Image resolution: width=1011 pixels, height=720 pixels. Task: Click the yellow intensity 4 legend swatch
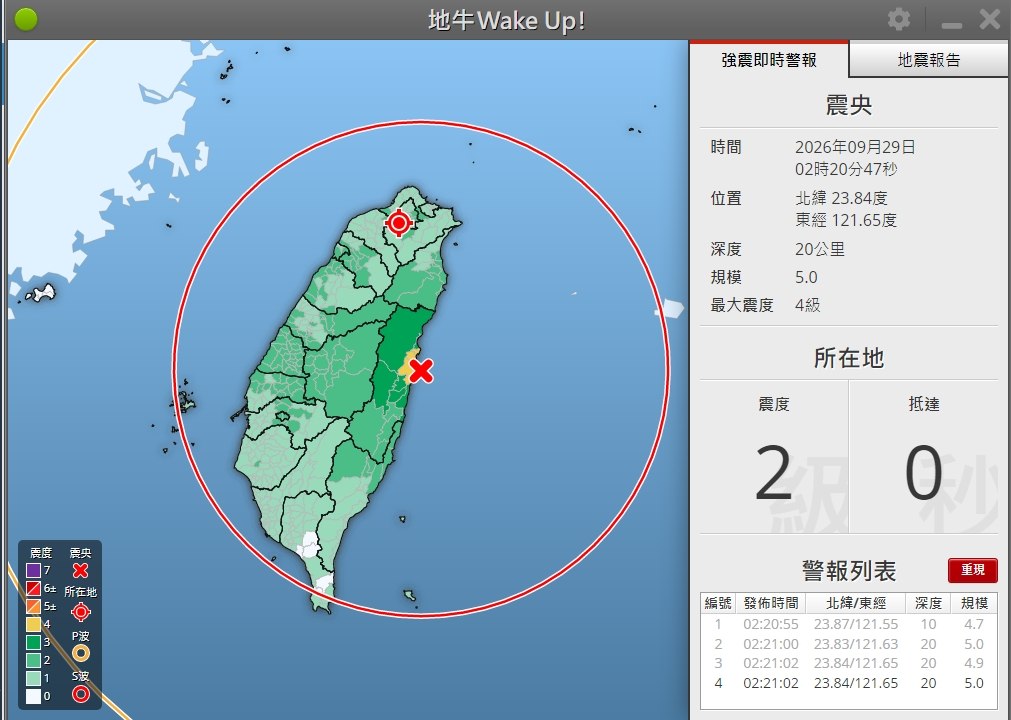[34, 625]
